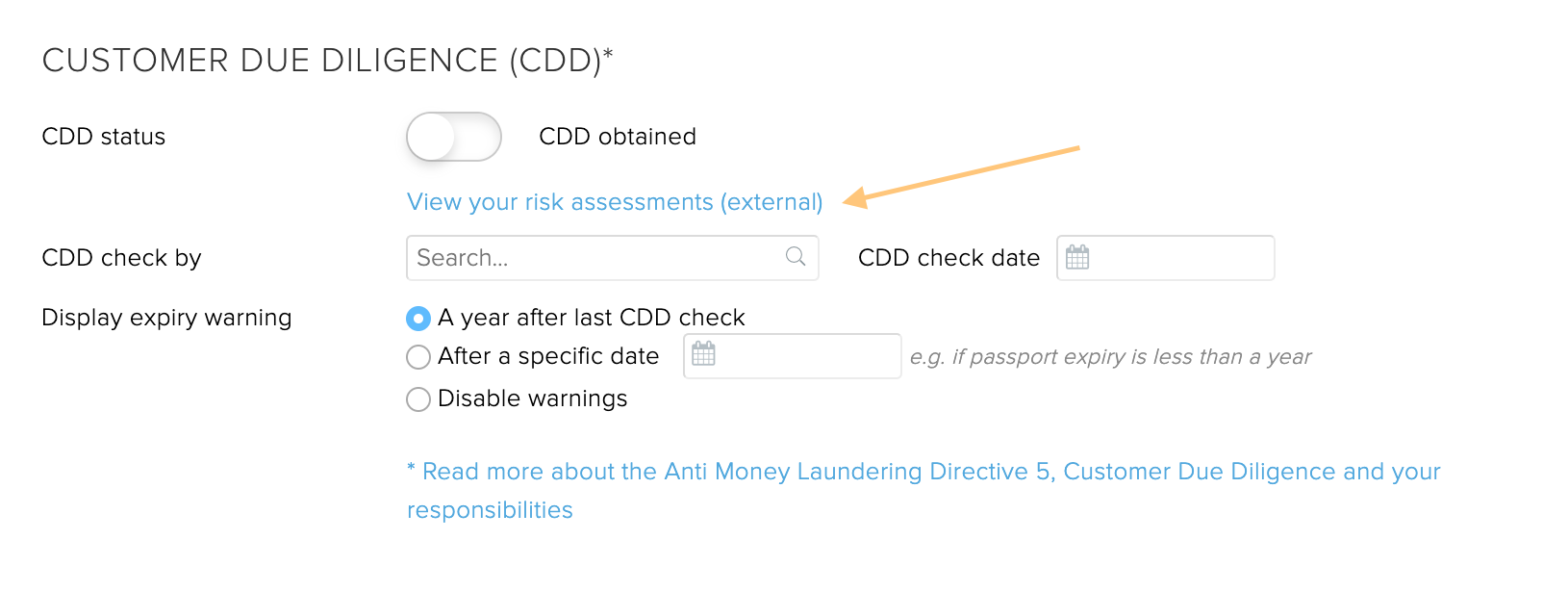Image resolution: width=1568 pixels, height=591 pixels.
Task: Toggle the CDD status switch
Action: (454, 137)
